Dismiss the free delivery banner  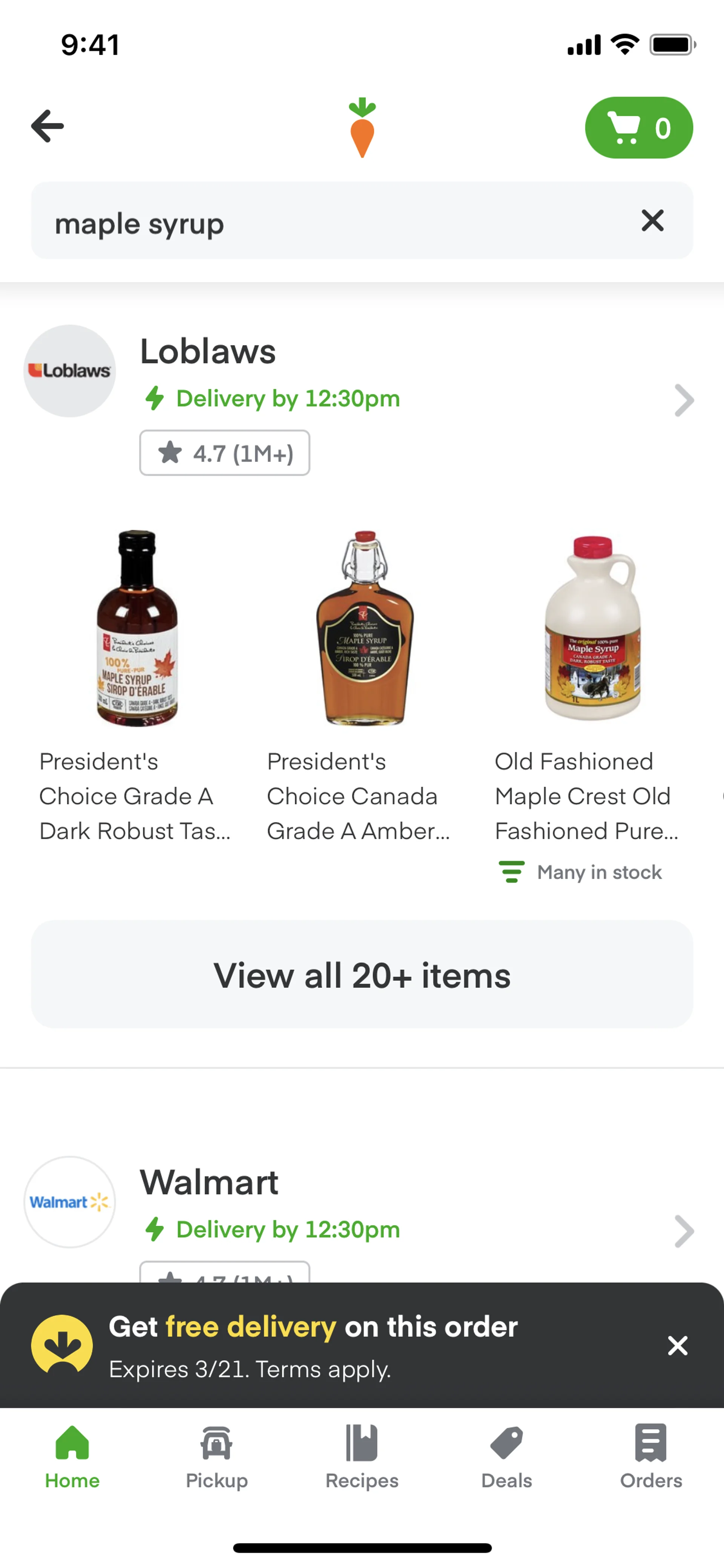pos(677,1345)
